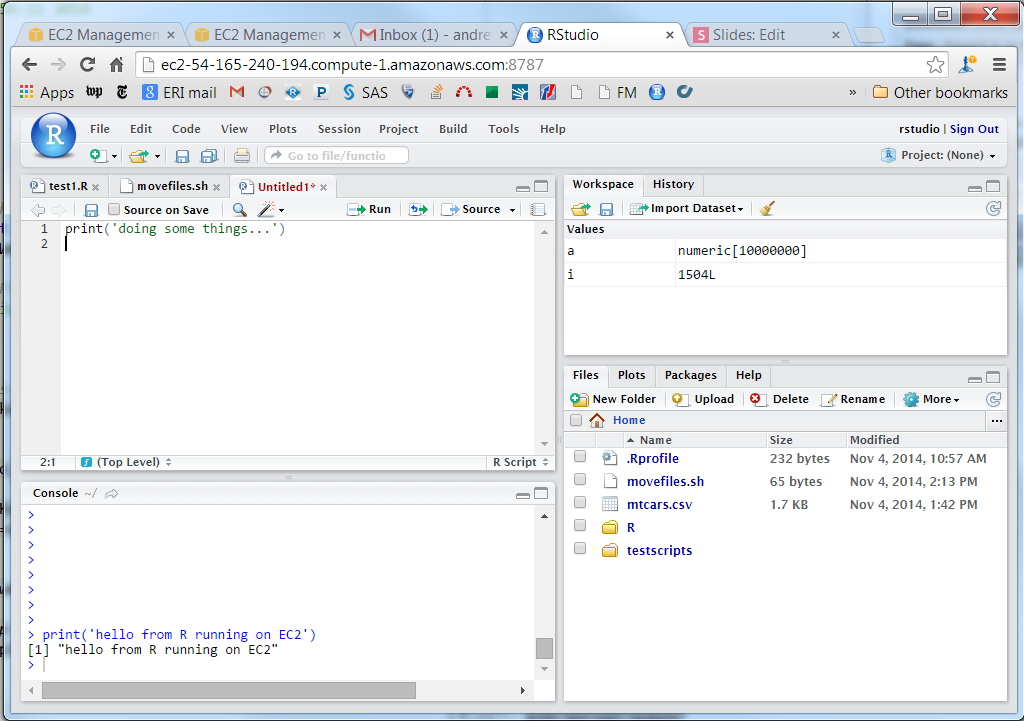Minimize the source editor pane
Image resolution: width=1024 pixels, height=721 pixels.
pos(522,187)
